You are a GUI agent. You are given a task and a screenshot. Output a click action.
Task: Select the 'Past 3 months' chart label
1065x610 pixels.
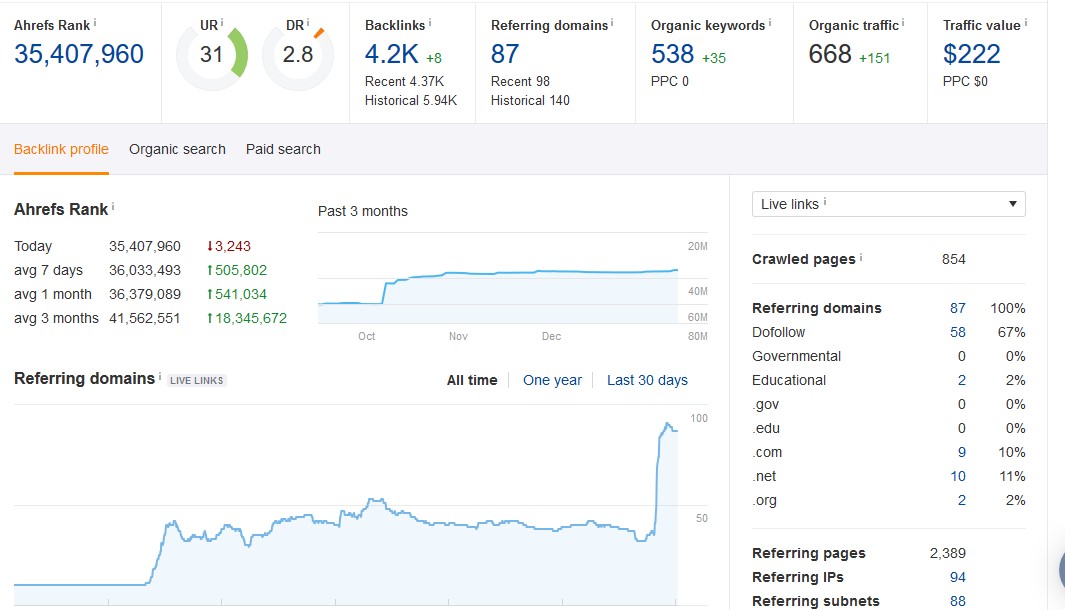pos(363,211)
